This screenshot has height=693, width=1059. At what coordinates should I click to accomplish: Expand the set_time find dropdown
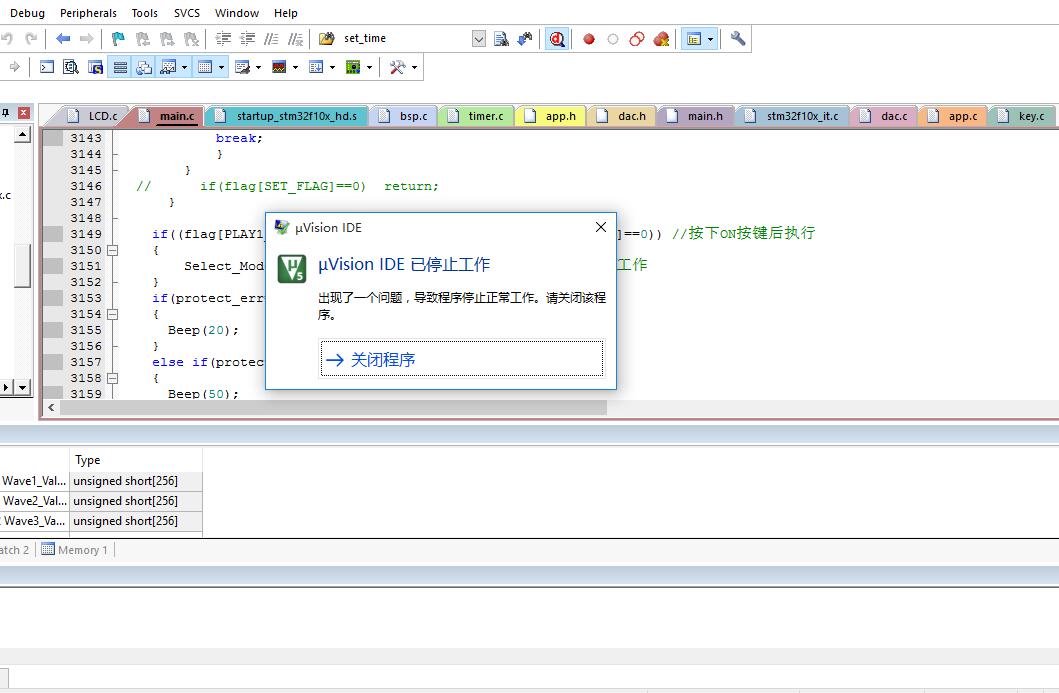[x=479, y=38]
